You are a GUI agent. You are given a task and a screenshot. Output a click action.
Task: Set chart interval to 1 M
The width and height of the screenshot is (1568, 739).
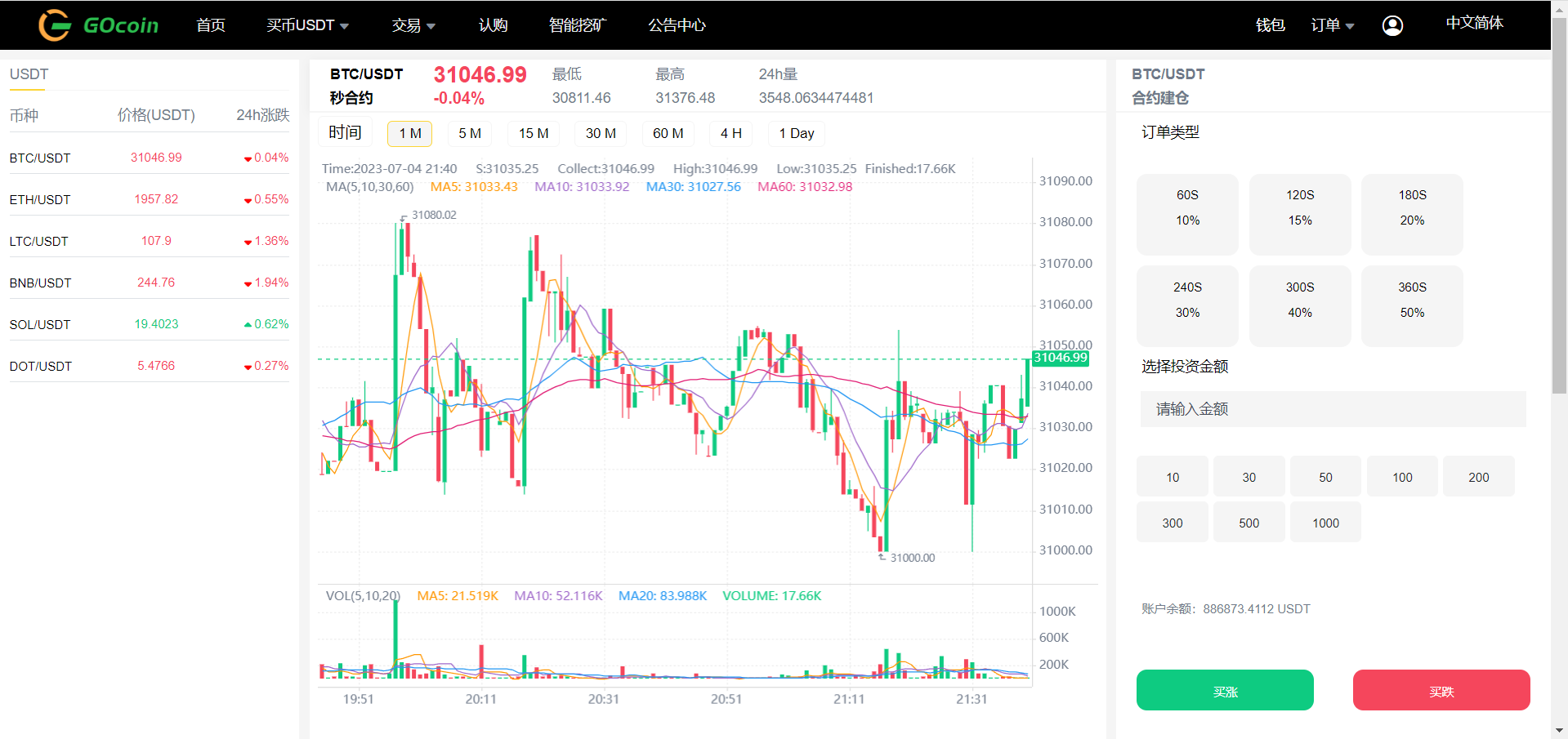[x=410, y=133]
